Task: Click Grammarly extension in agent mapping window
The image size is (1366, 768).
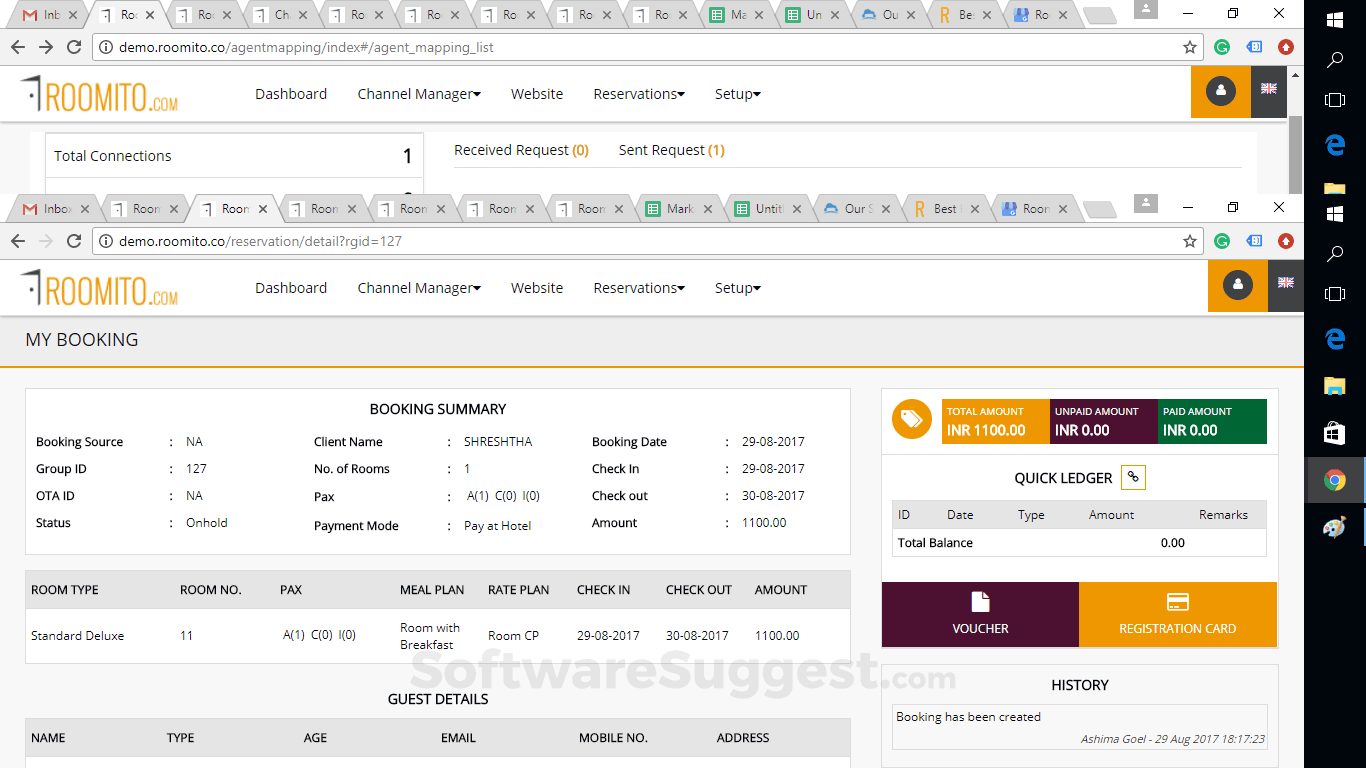Action: coord(1222,47)
